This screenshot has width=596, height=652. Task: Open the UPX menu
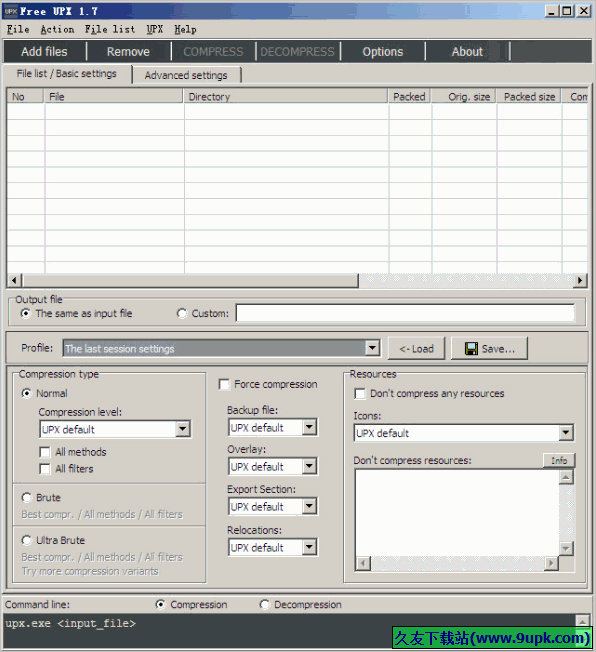pyautogui.click(x=154, y=29)
